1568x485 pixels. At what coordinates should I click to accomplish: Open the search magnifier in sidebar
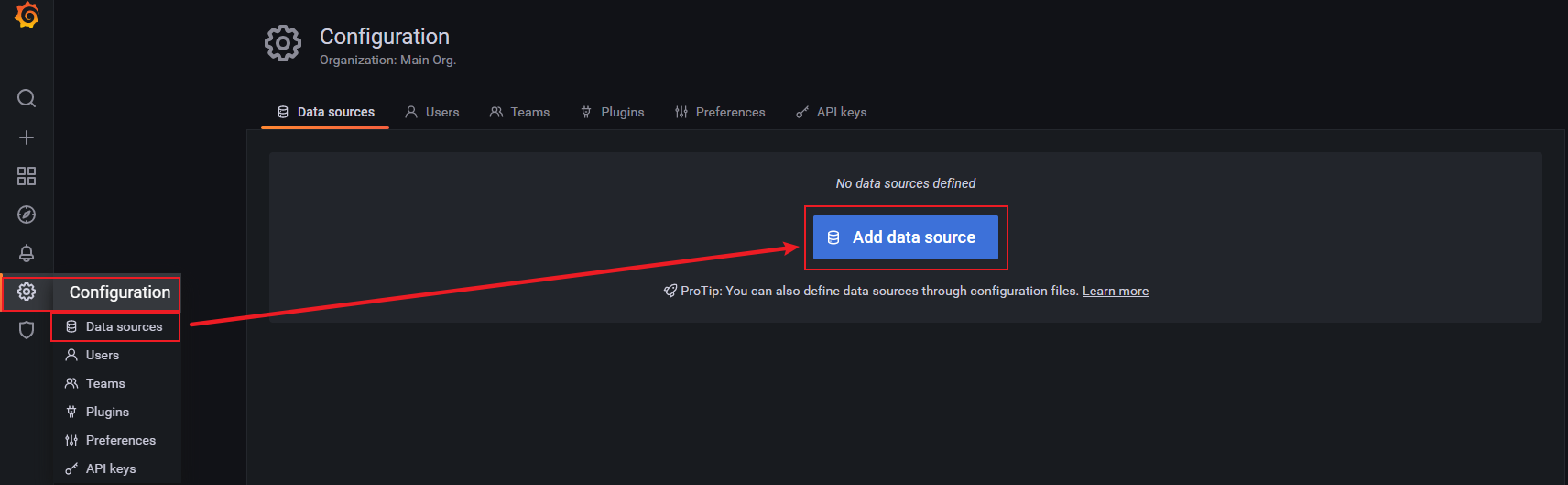click(x=27, y=98)
